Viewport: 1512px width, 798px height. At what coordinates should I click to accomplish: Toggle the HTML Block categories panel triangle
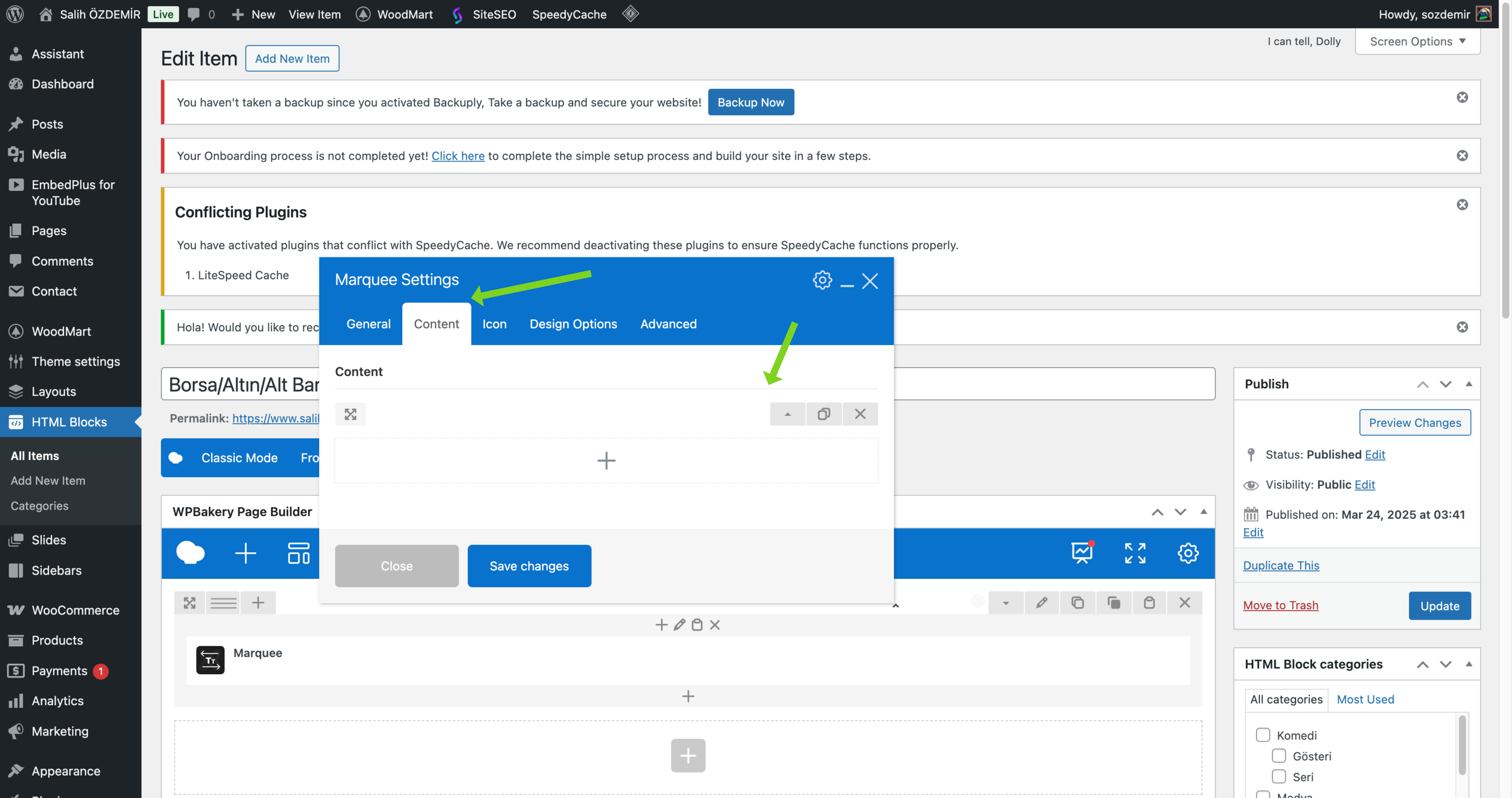click(1469, 664)
